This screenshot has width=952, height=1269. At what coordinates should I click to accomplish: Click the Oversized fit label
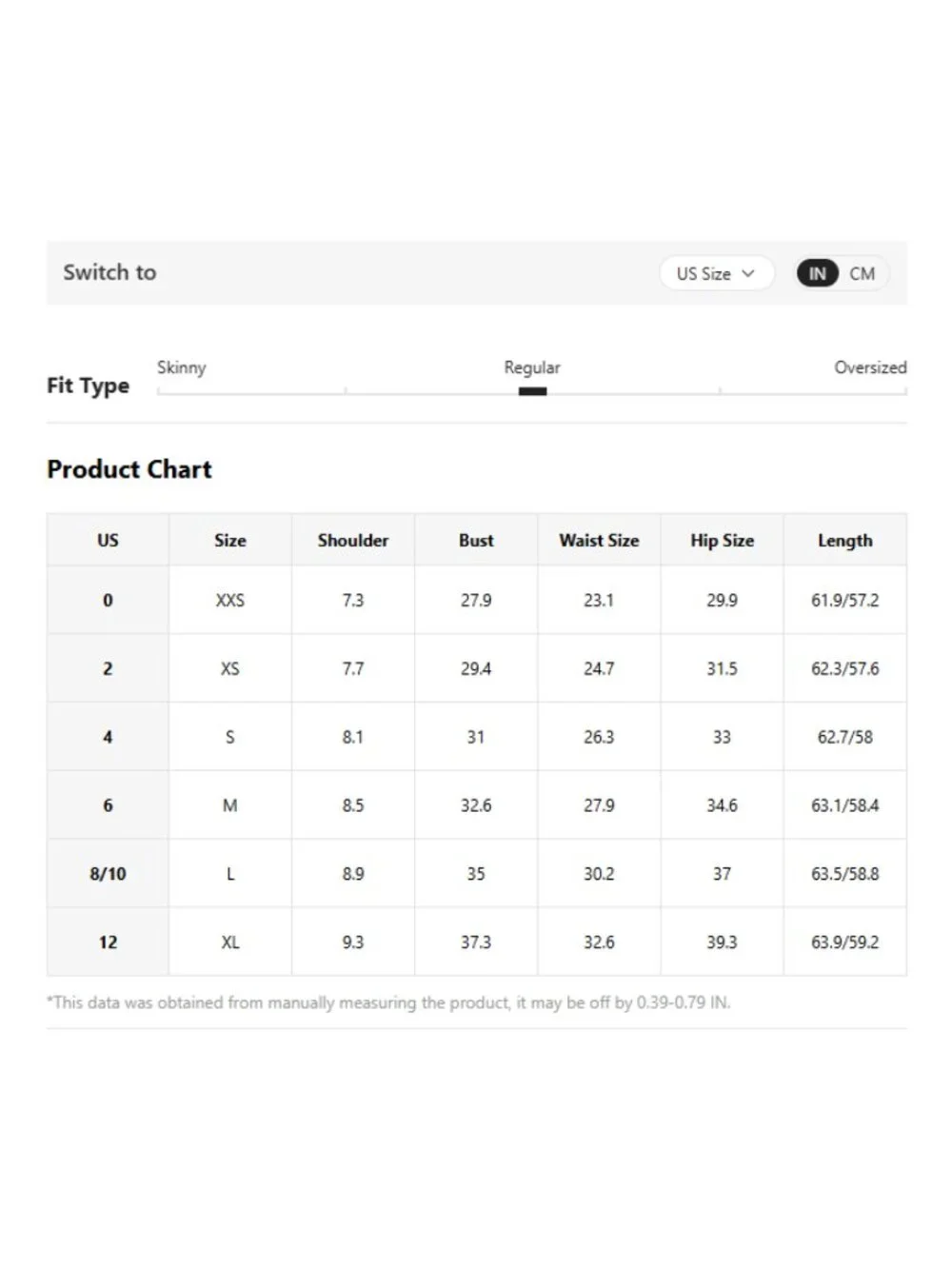(x=870, y=367)
